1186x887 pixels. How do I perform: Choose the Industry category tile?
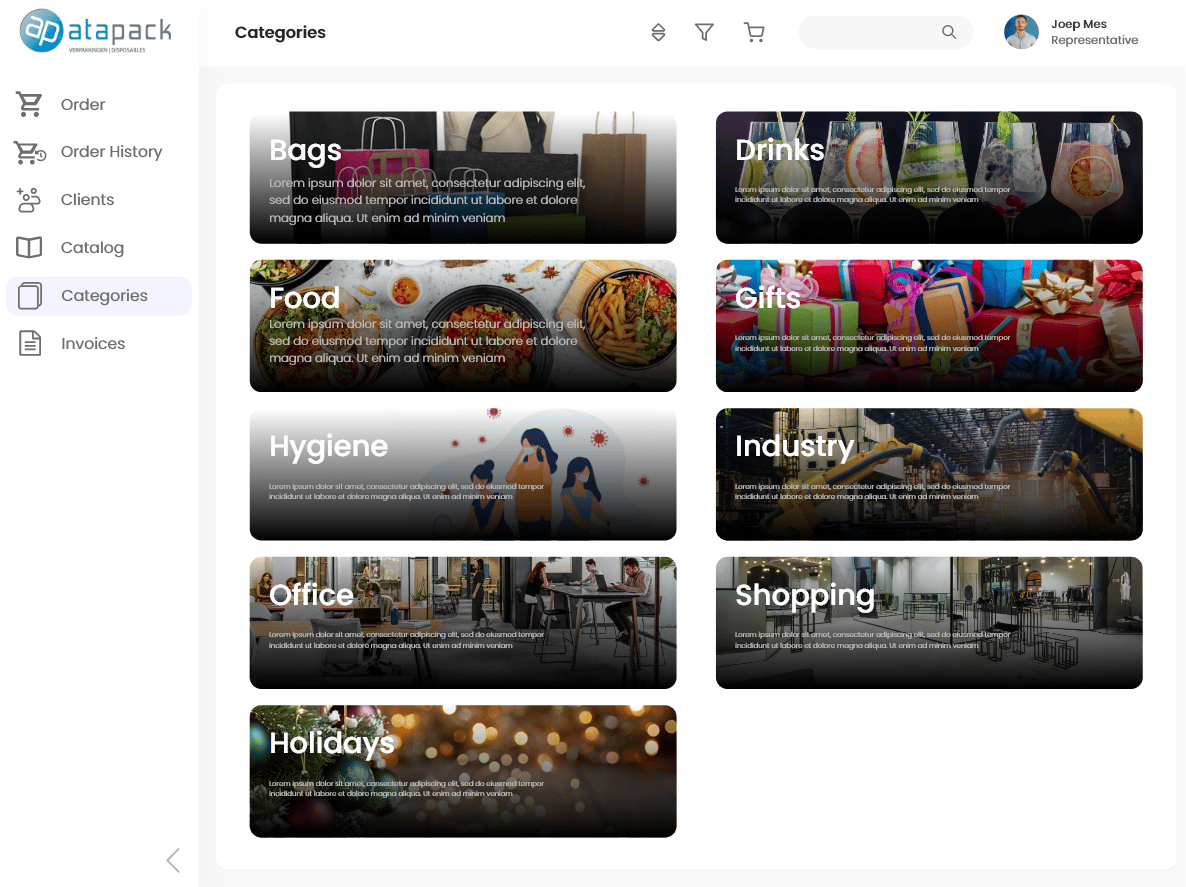pyautogui.click(x=929, y=474)
